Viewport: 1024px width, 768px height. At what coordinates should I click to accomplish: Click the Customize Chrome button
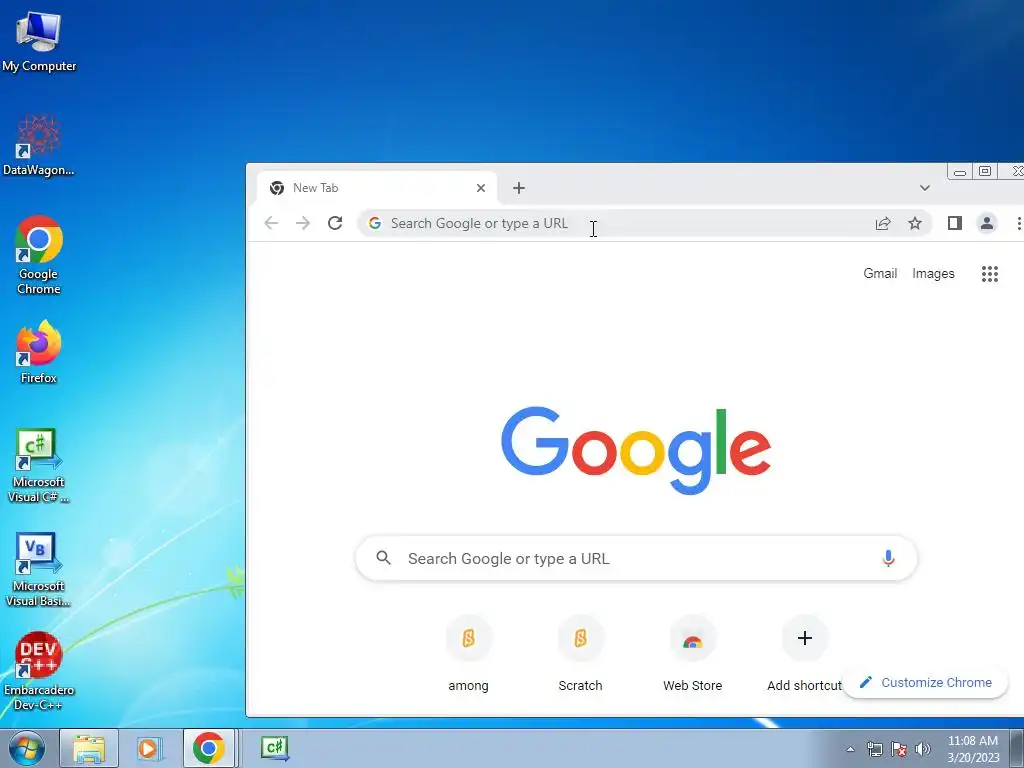[x=926, y=682]
